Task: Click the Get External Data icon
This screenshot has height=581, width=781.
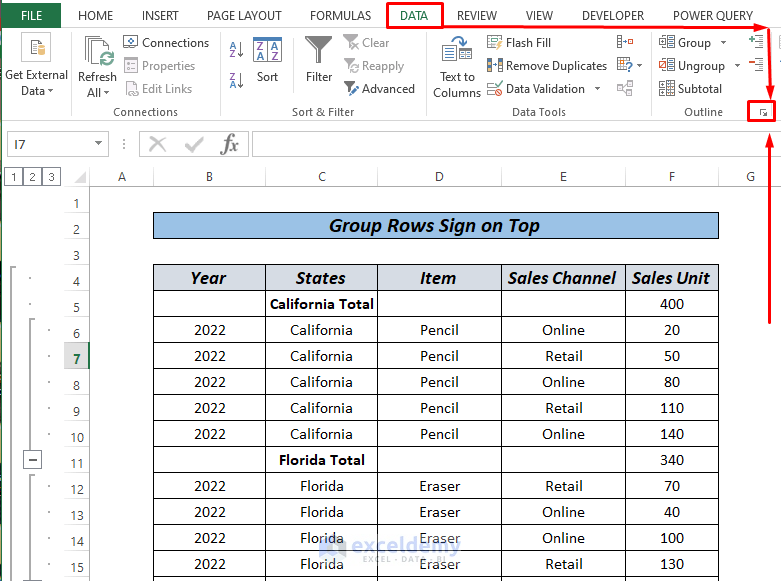Action: [x=37, y=50]
